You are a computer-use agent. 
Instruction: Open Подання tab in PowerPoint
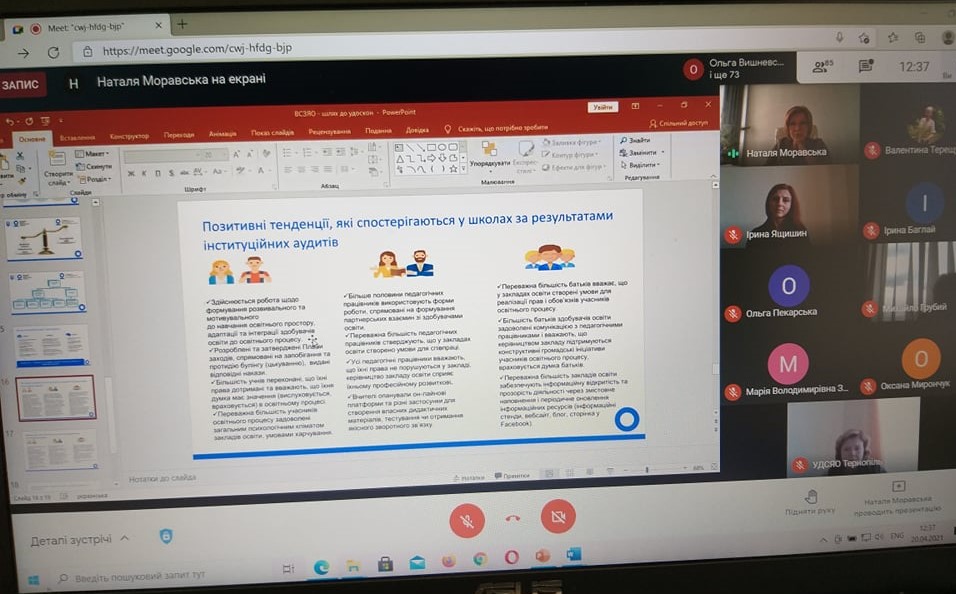pos(378,131)
